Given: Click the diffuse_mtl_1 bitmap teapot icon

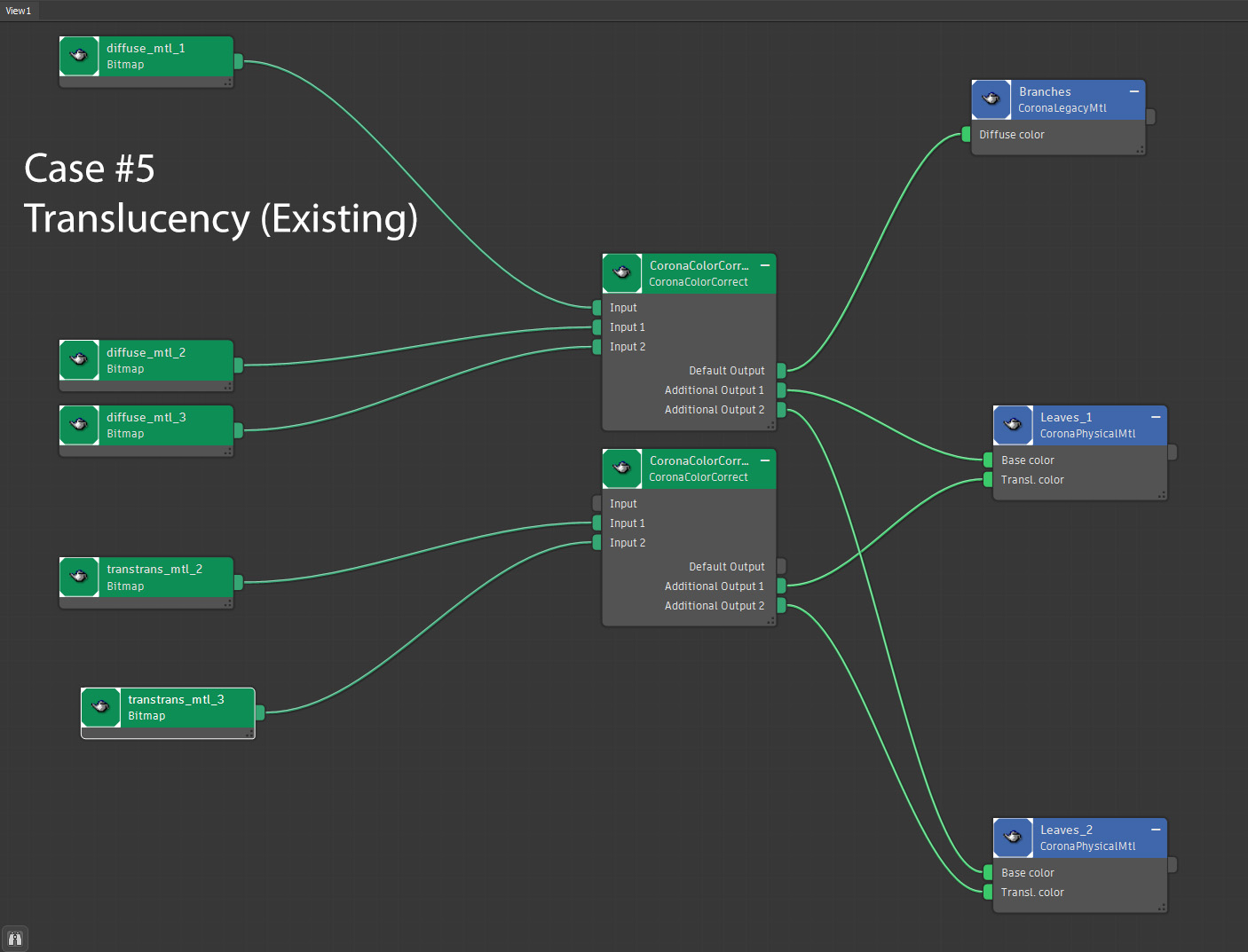Looking at the screenshot, I should pos(79,56).
